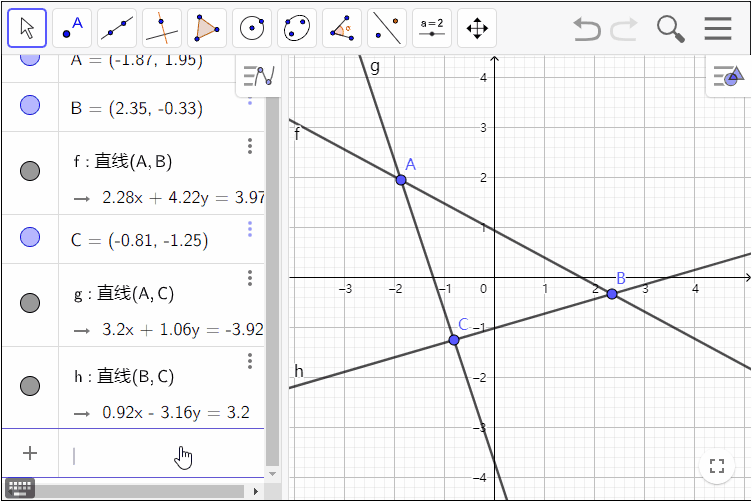752x502 pixels.
Task: Activate the Circle with center tool
Action: [x=252, y=28]
